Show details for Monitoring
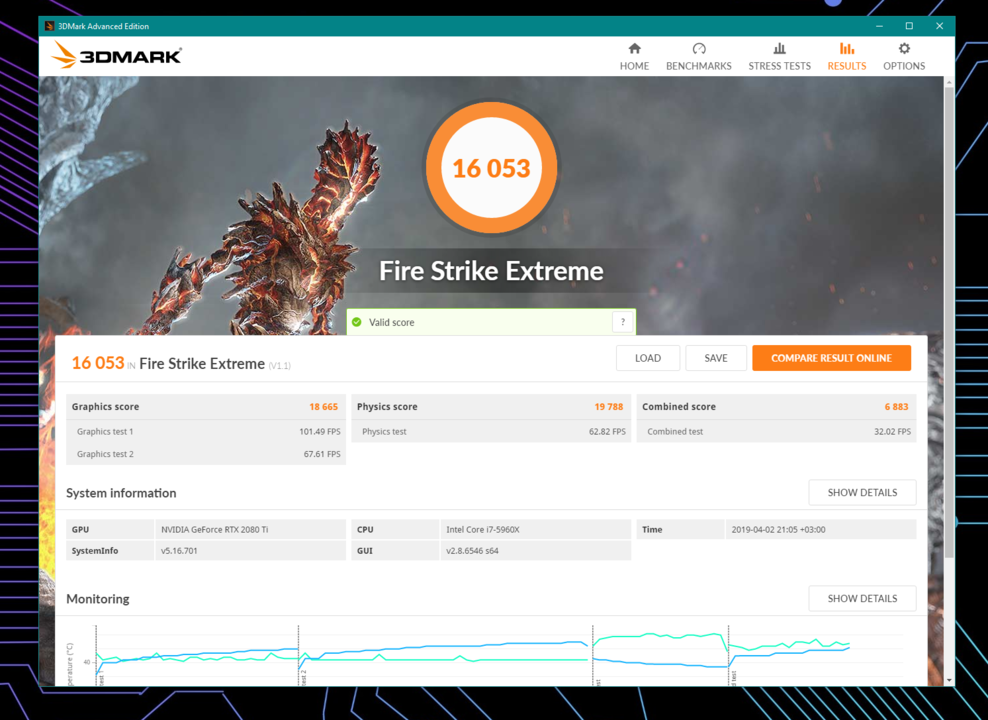Viewport: 988px width, 720px height. (x=863, y=598)
